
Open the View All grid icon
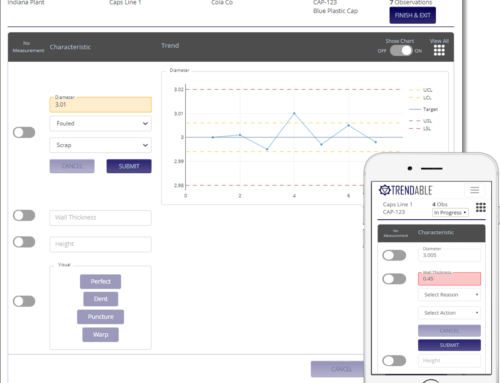pos(439,50)
